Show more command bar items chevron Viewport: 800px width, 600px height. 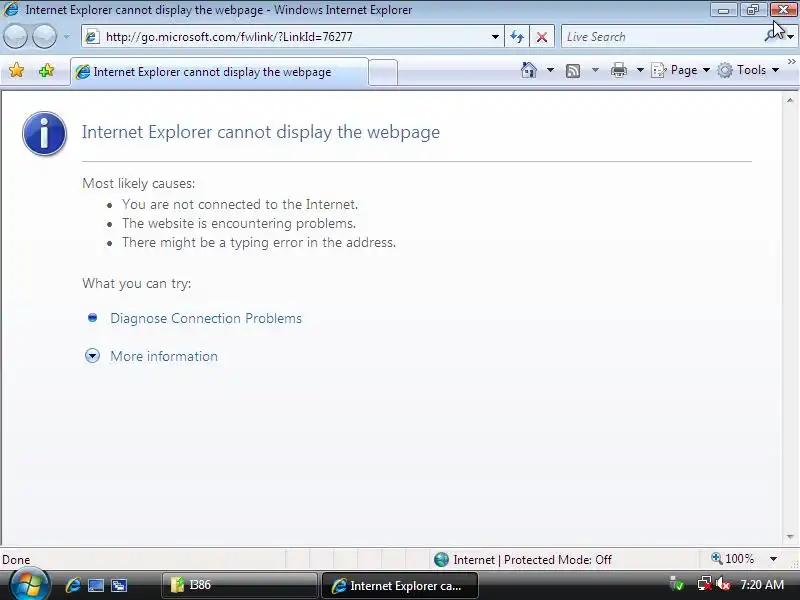792,62
